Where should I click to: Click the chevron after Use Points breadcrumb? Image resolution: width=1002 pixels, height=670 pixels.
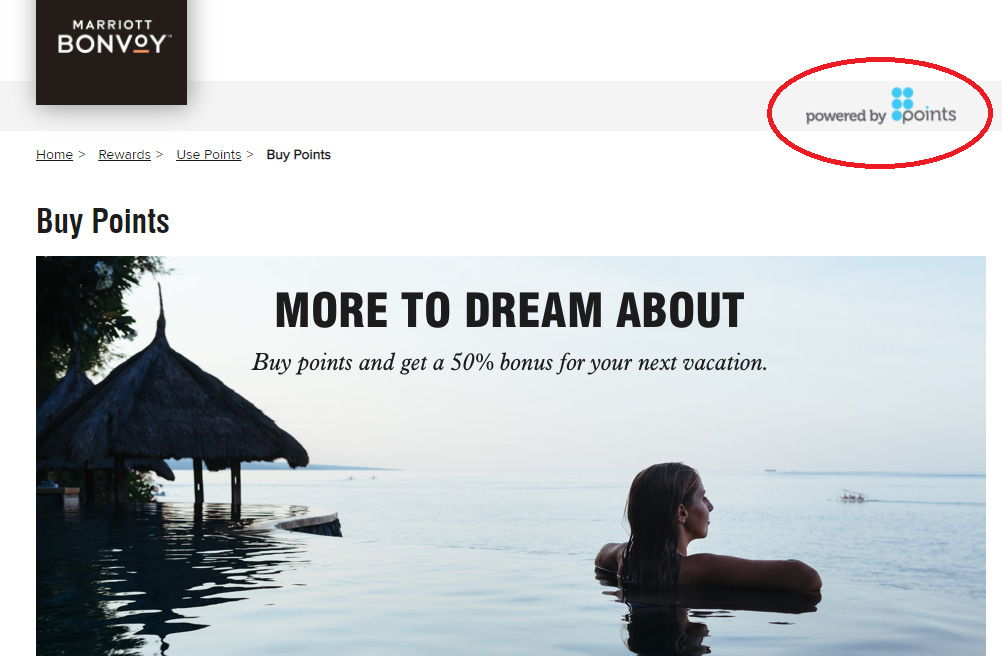click(x=250, y=155)
